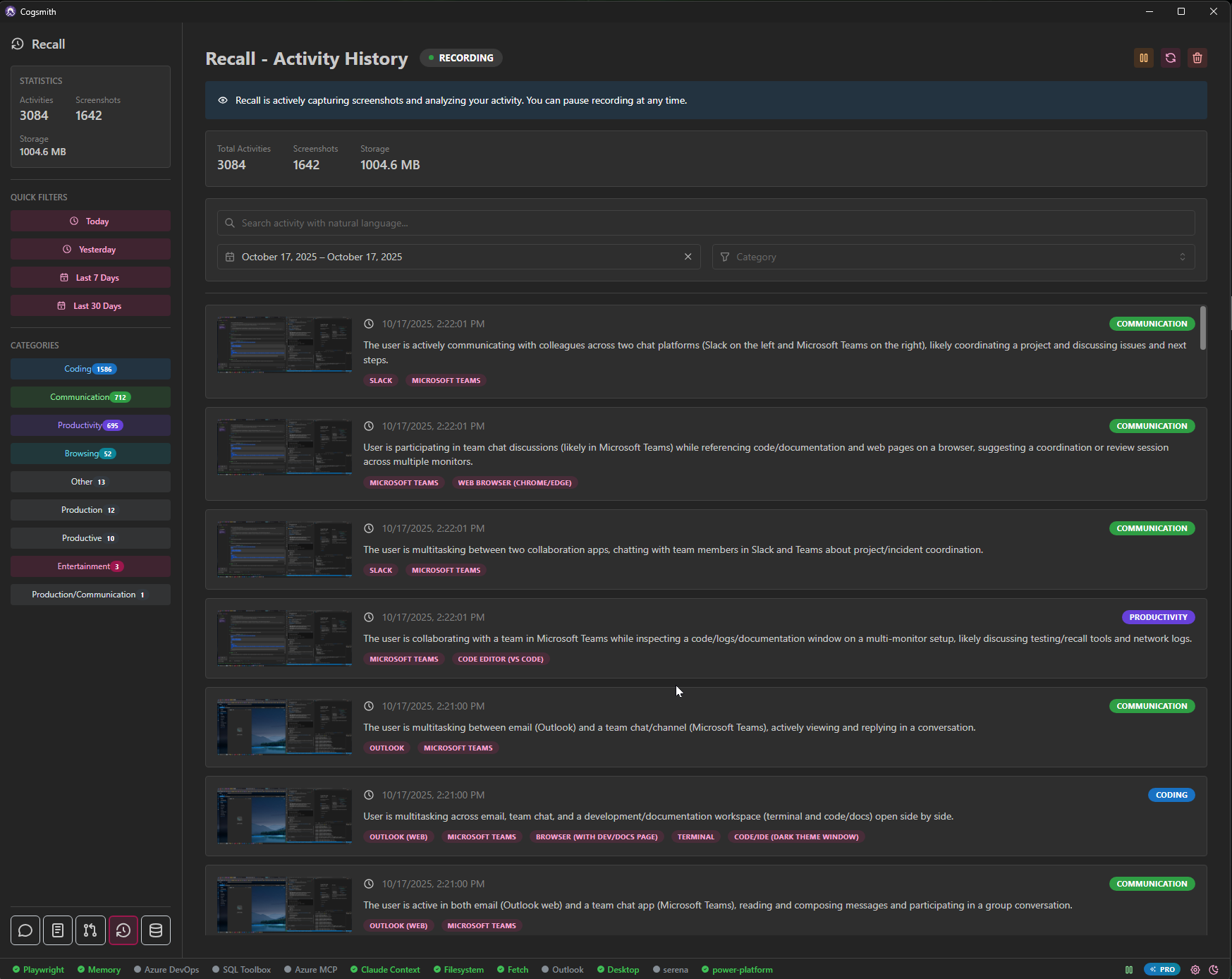Open thumbnail of the Slack and Teams steps activity
Screen dimensions: 1232x979
pyautogui.click(x=284, y=344)
